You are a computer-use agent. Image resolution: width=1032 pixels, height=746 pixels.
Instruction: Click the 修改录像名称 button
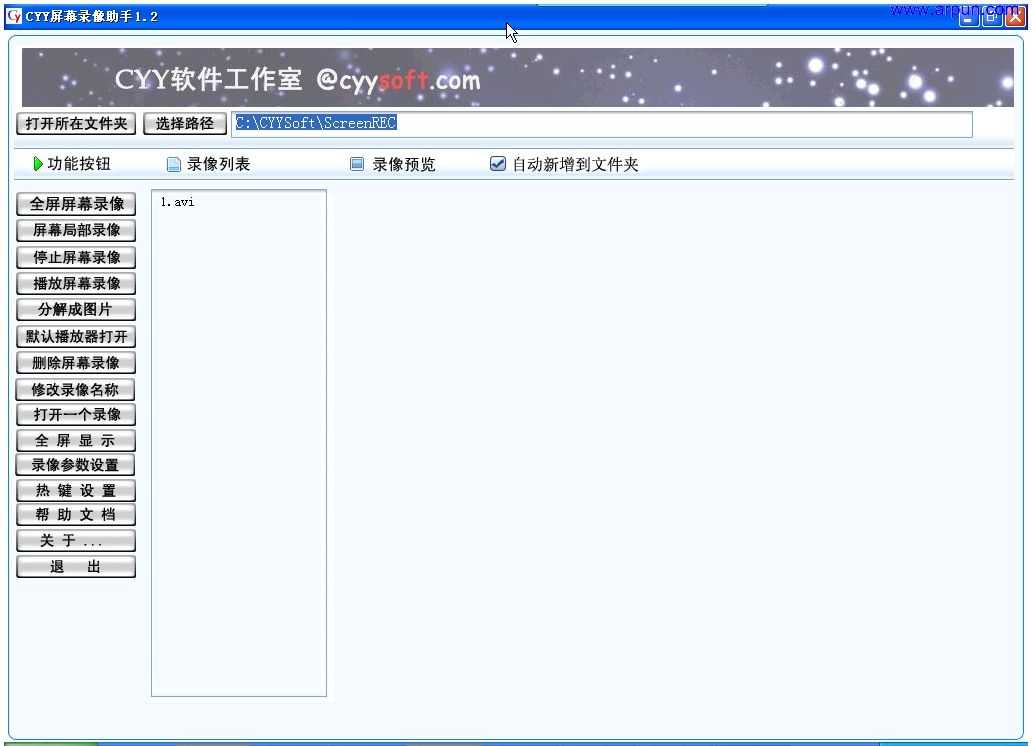click(76, 390)
